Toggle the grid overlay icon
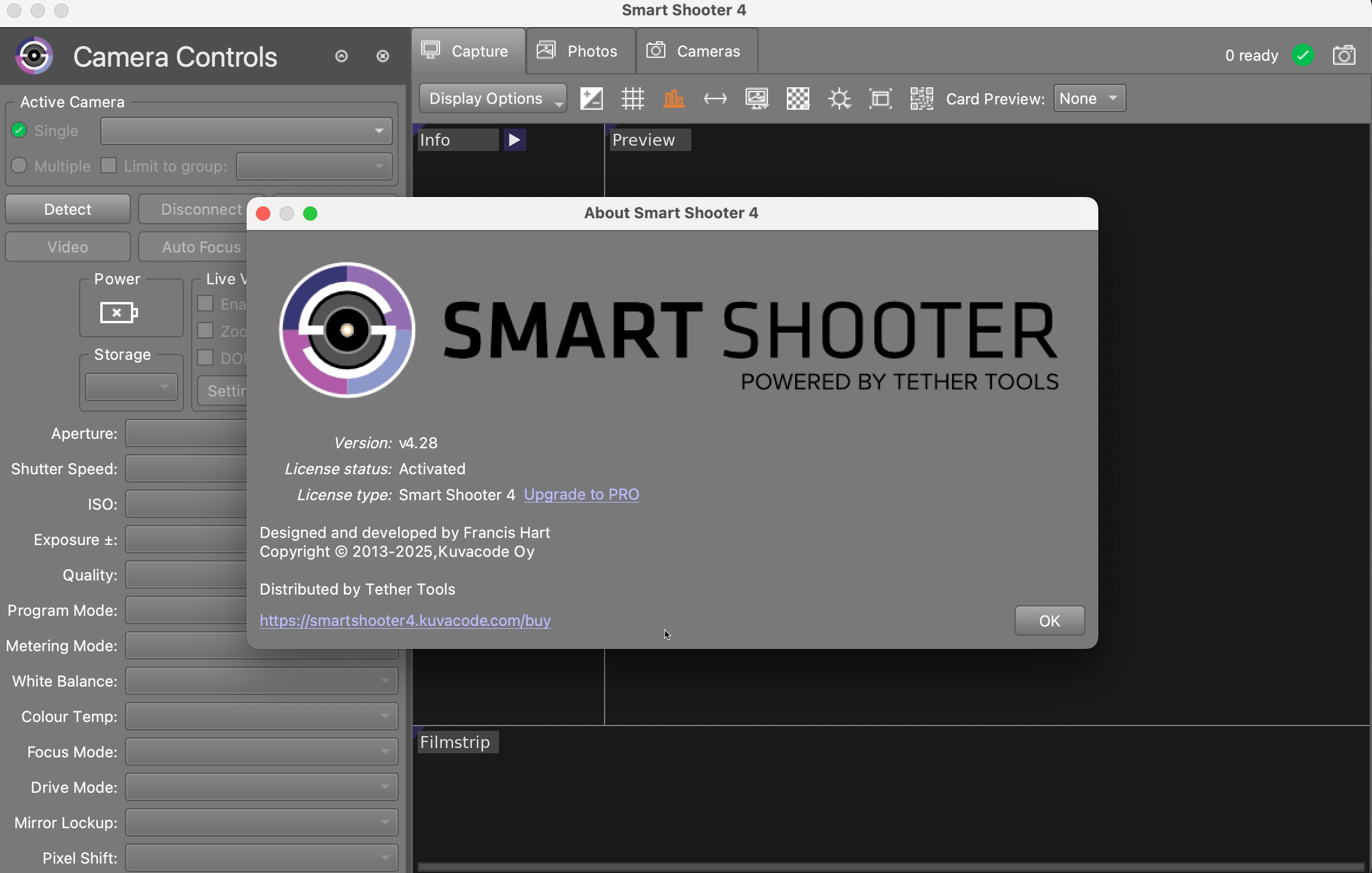Viewport: 1372px width, 873px height. (x=632, y=99)
